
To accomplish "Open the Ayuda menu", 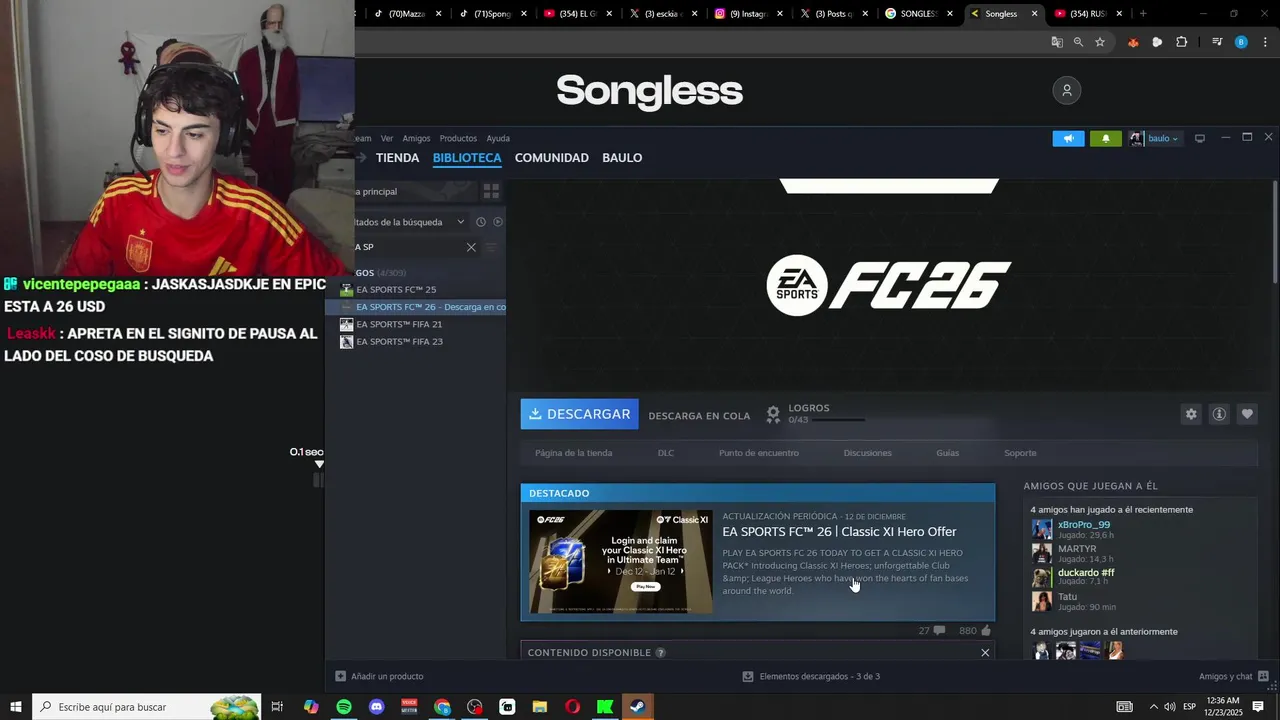I will tap(498, 138).
